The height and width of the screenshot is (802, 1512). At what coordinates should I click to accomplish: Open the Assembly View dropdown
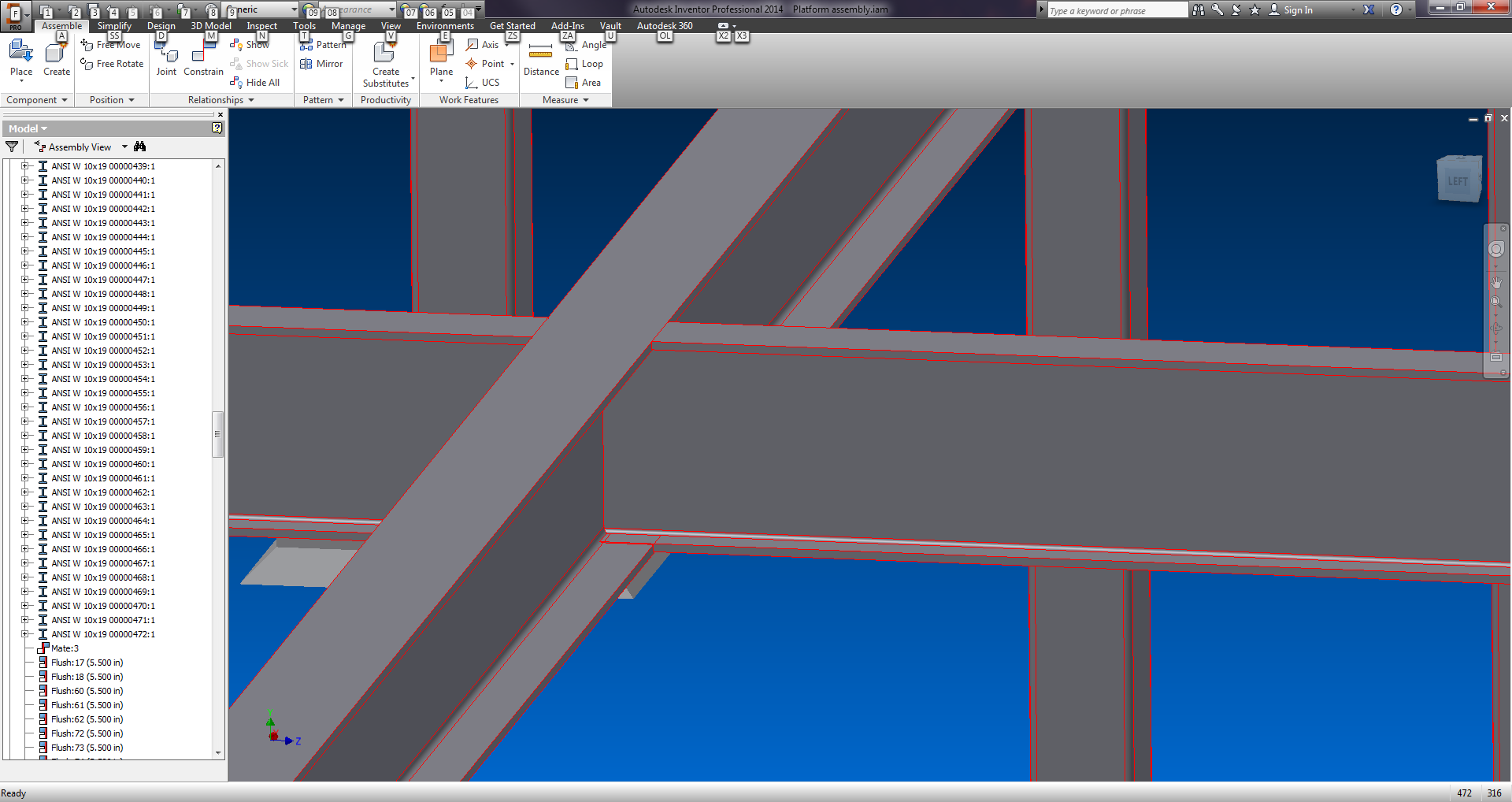coord(124,147)
